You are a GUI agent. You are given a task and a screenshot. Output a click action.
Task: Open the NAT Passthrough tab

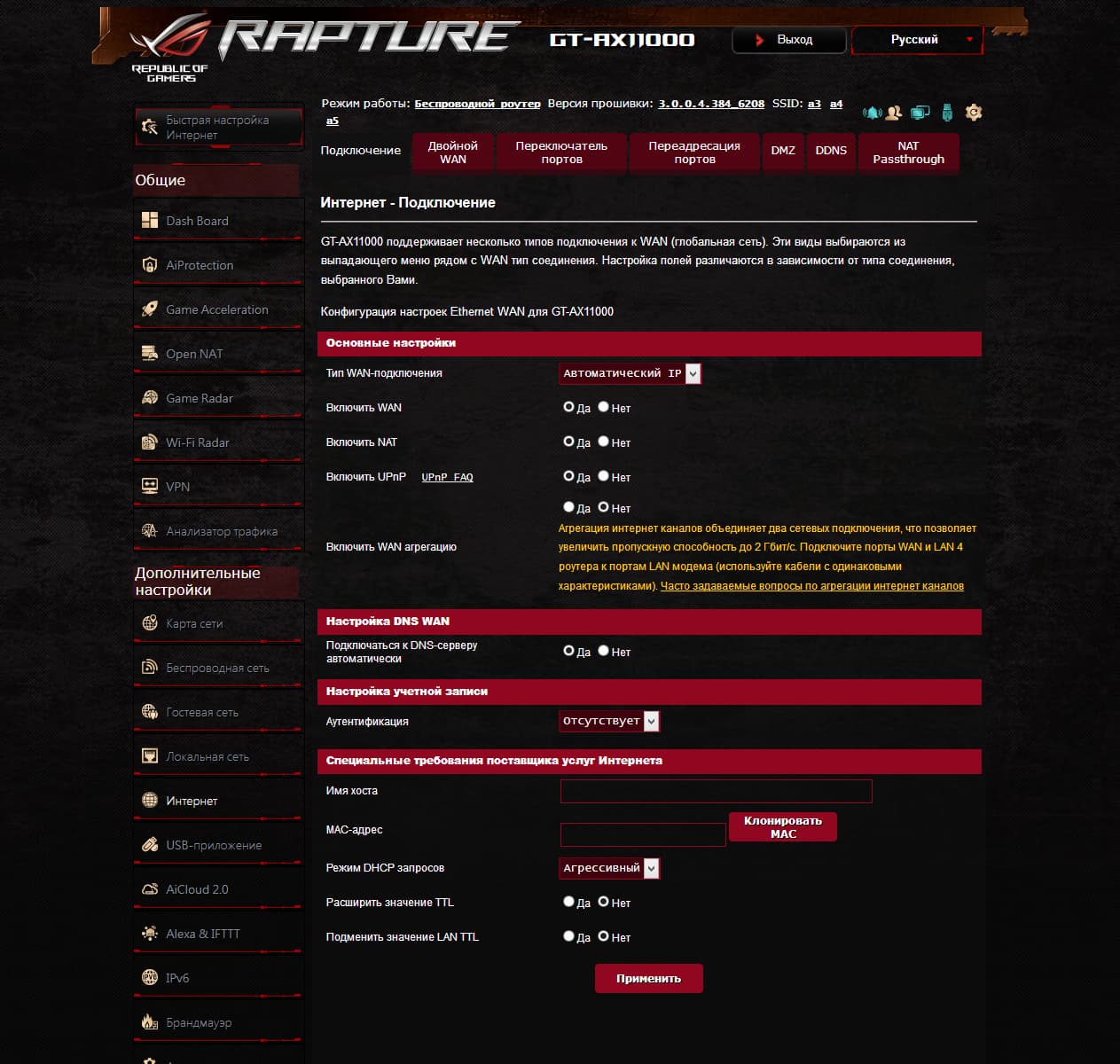908,153
